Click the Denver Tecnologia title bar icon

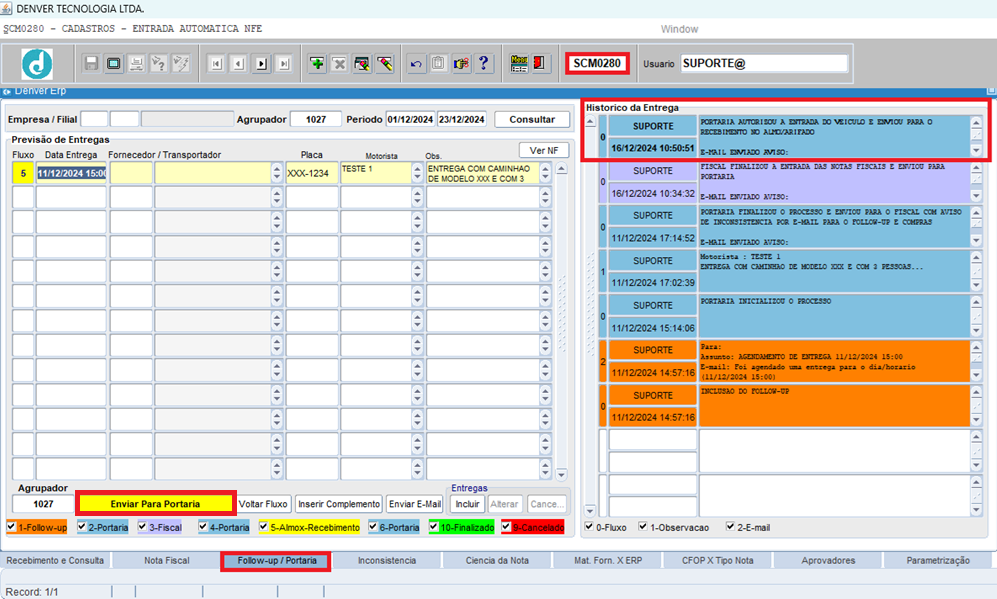pos(6,8)
